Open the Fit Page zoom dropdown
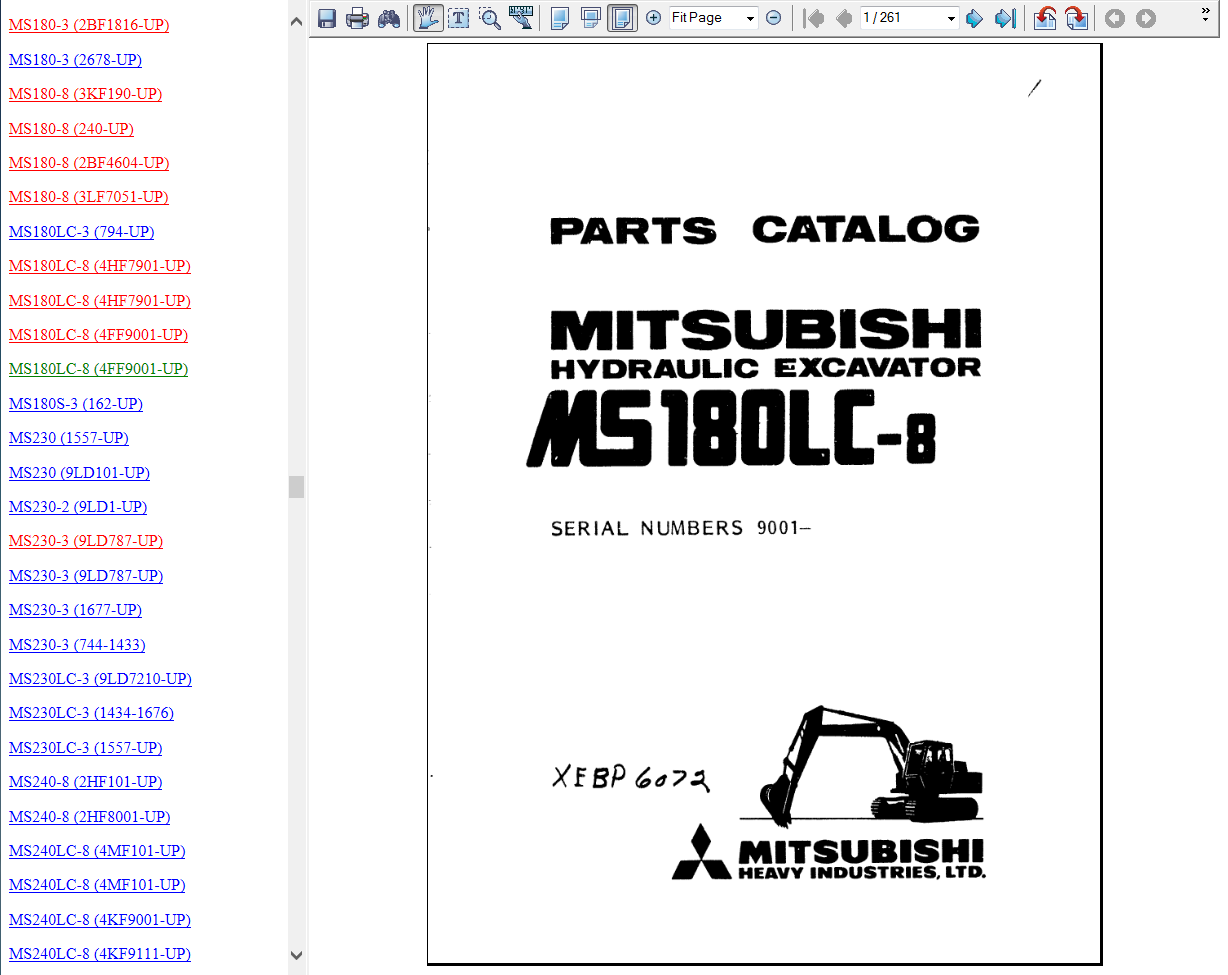1228x975 pixels. (x=713, y=18)
